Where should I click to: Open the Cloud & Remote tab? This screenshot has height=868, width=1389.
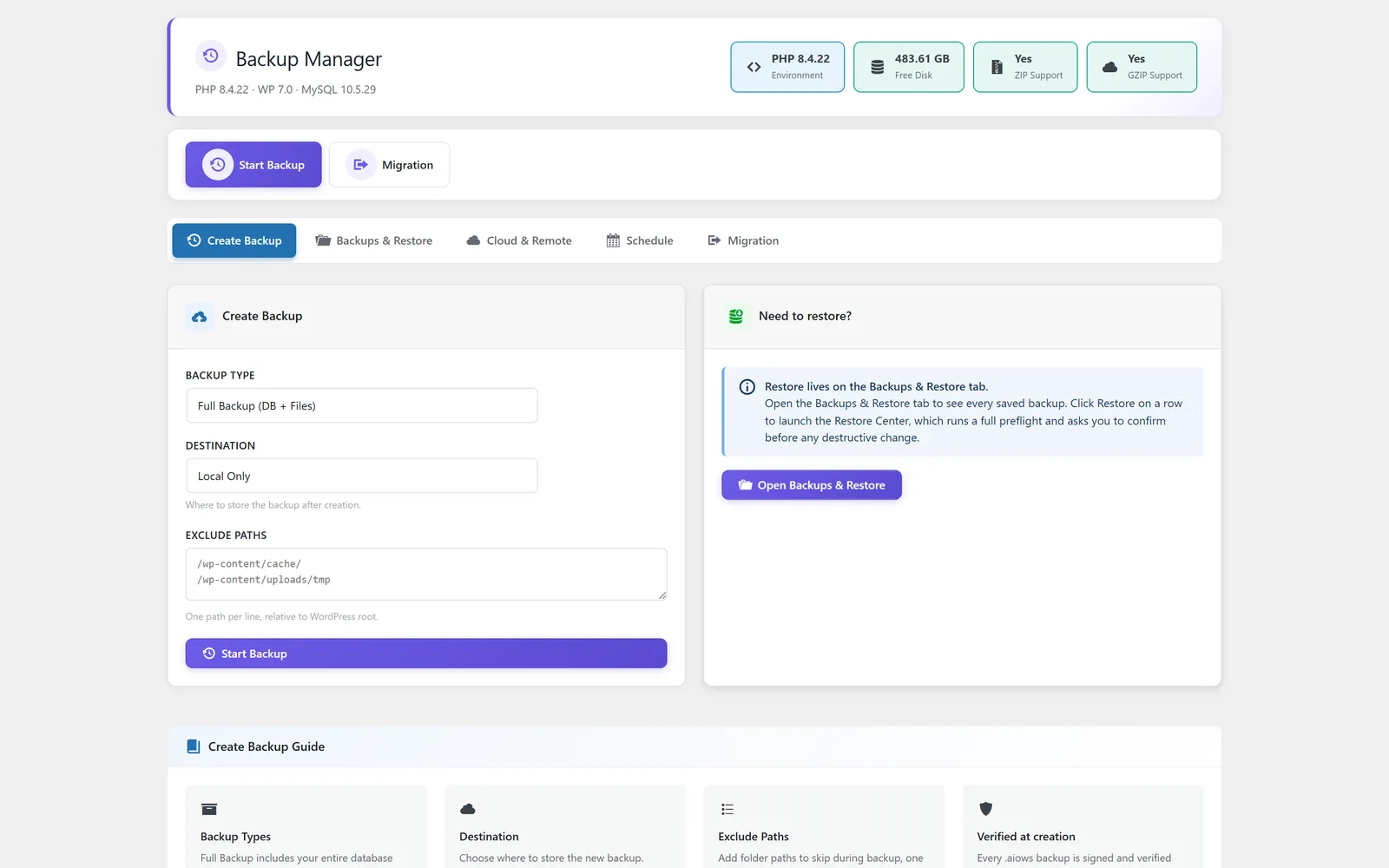(x=518, y=240)
